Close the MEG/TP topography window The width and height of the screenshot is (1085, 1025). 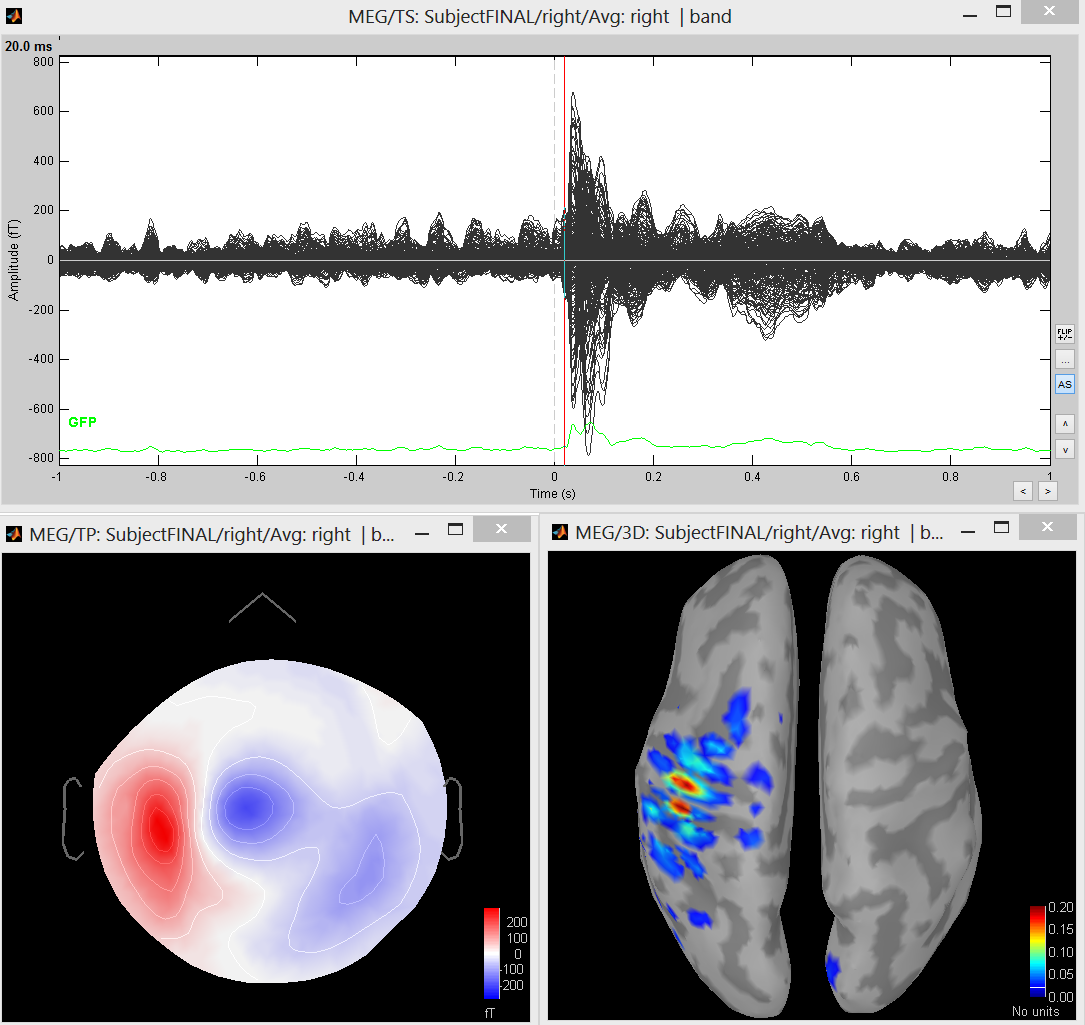pyautogui.click(x=501, y=529)
